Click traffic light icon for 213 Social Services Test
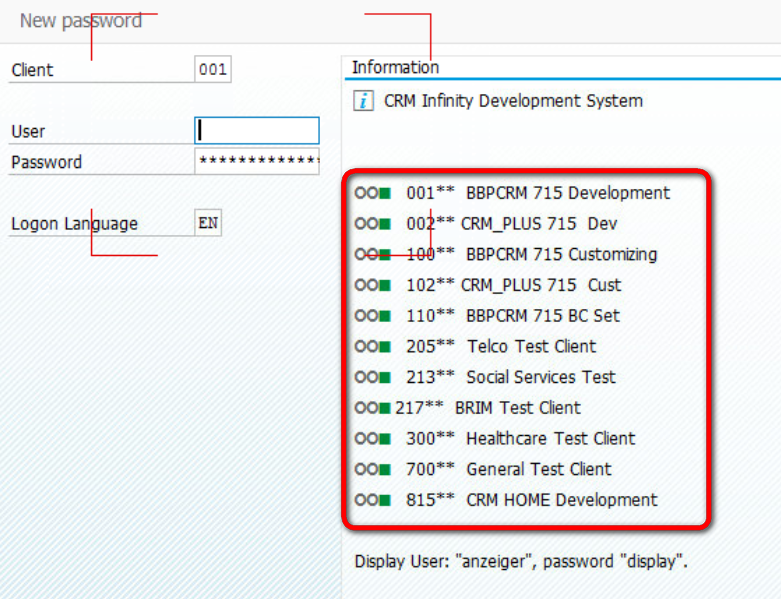 coord(373,377)
